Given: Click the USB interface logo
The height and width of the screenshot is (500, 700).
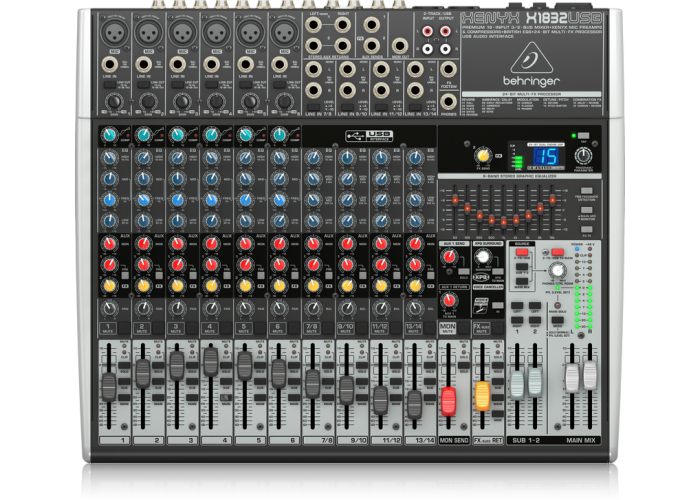Looking at the screenshot, I should (369, 136).
